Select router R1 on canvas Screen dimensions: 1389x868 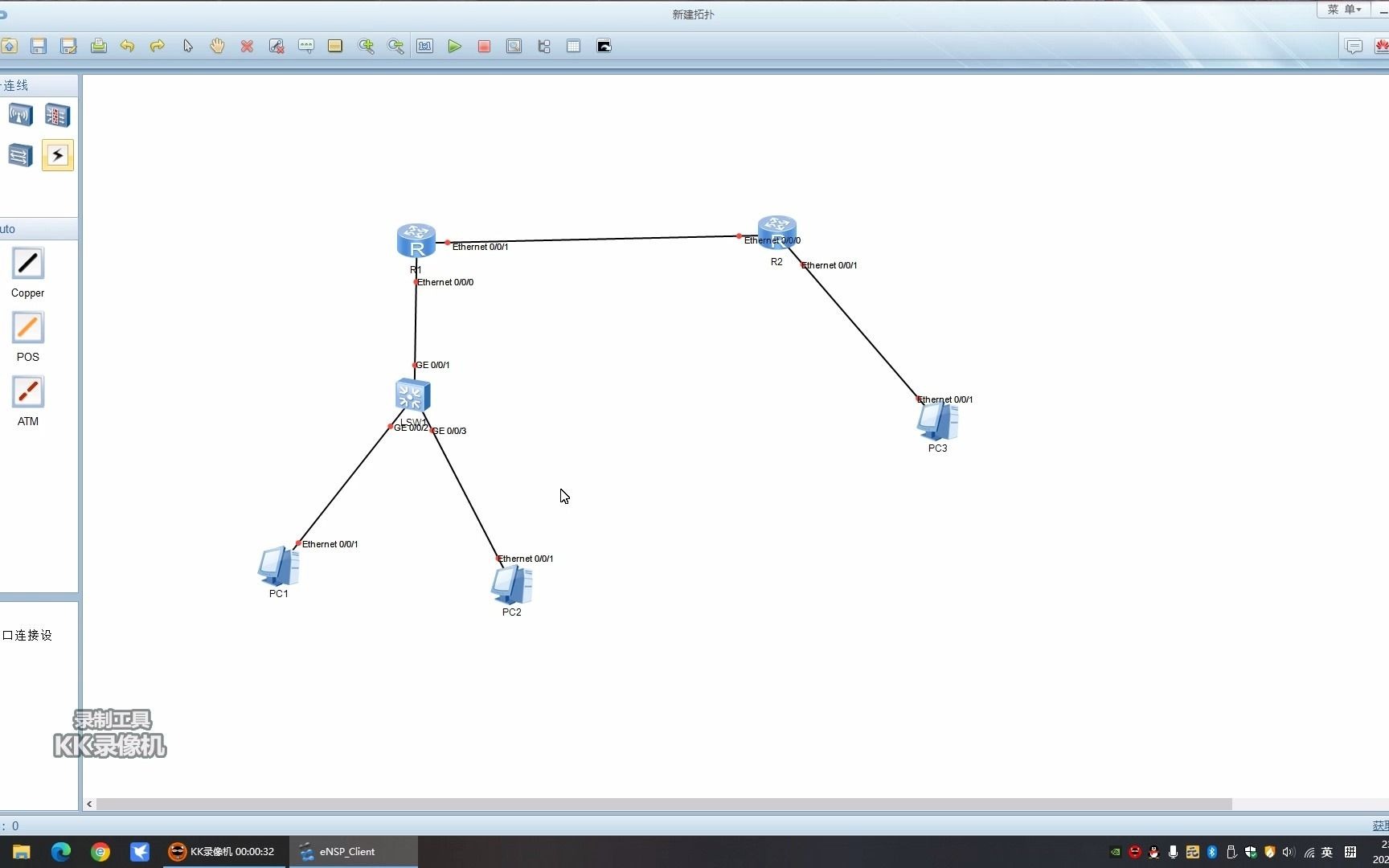(x=416, y=241)
